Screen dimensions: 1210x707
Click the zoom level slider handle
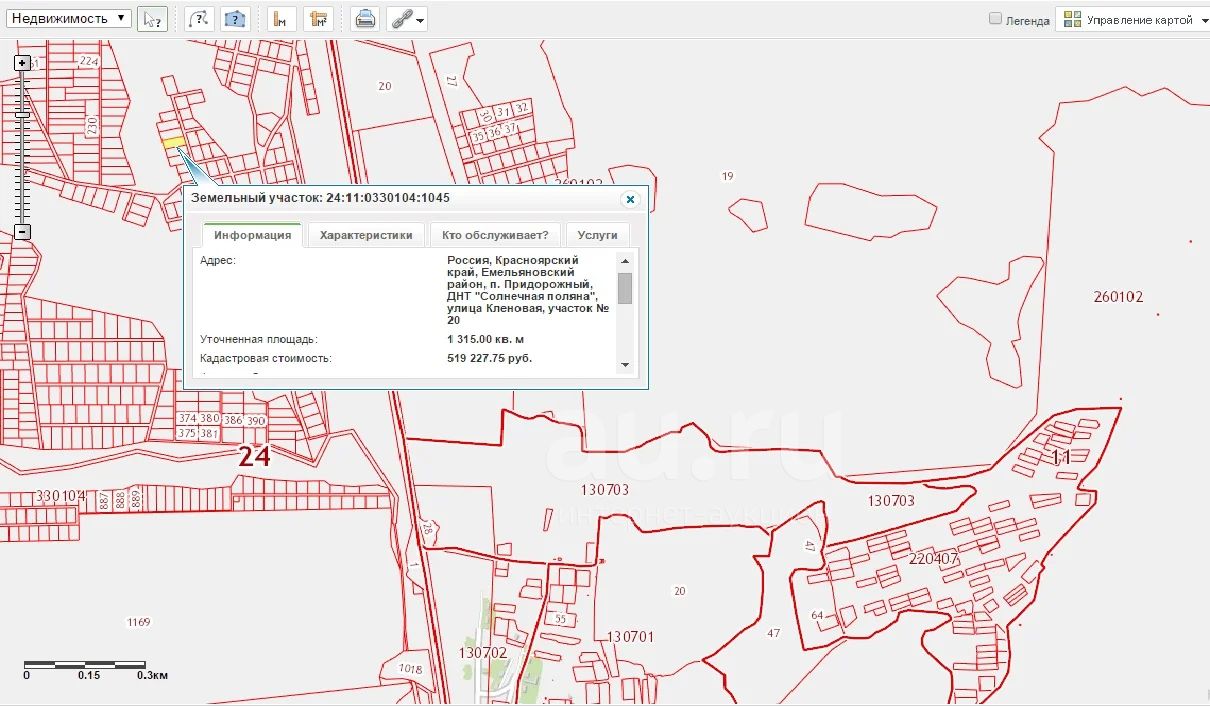22,114
